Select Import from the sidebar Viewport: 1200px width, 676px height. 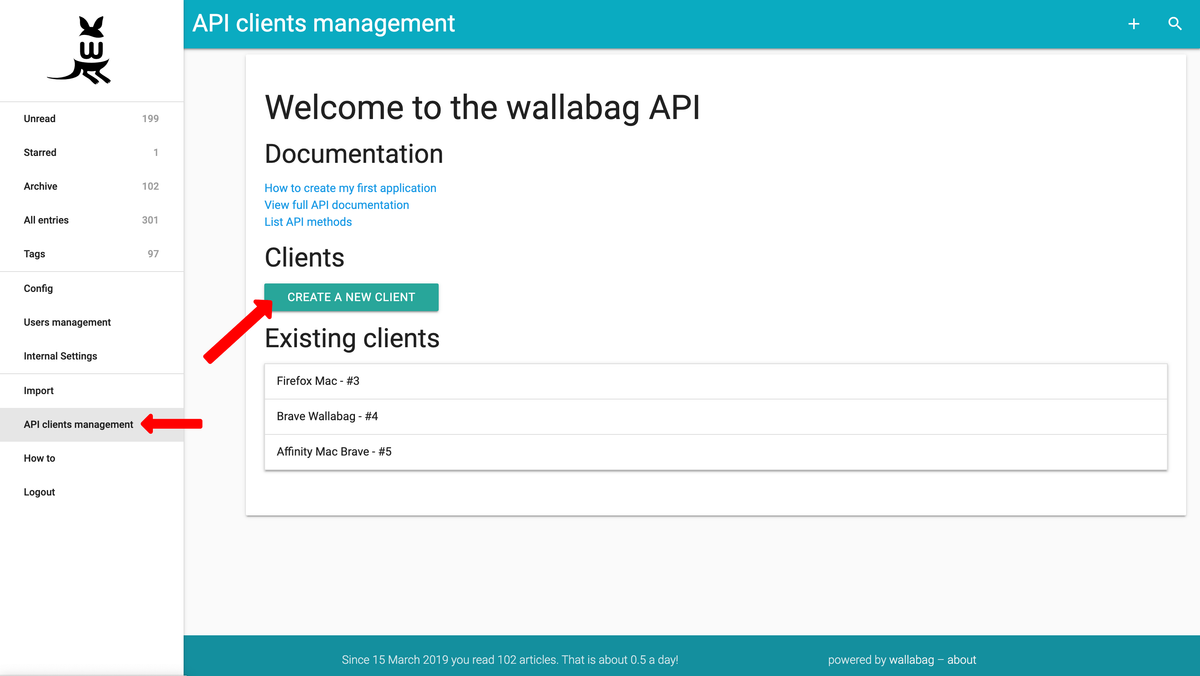[x=39, y=391]
